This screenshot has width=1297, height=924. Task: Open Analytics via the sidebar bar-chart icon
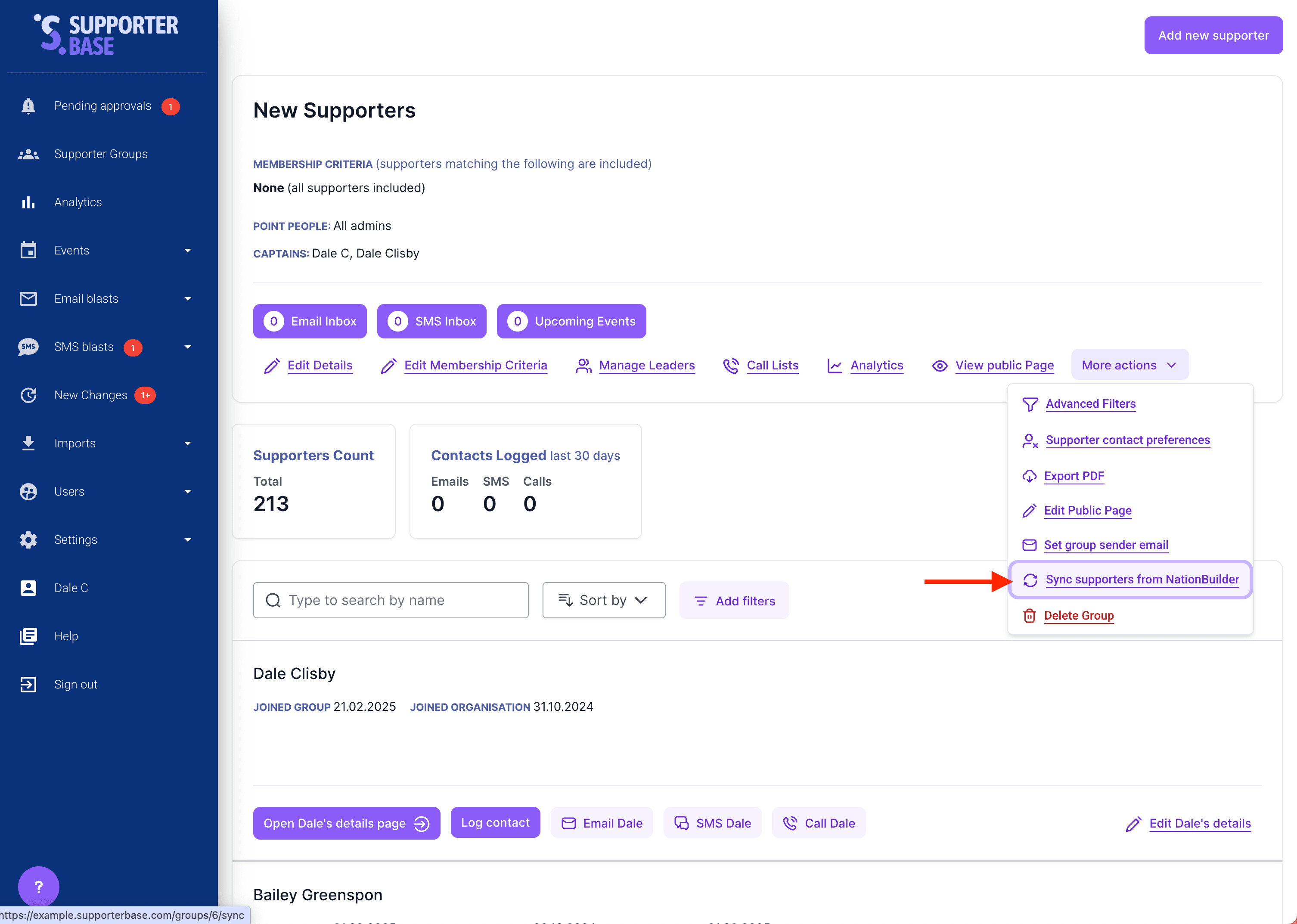28,202
